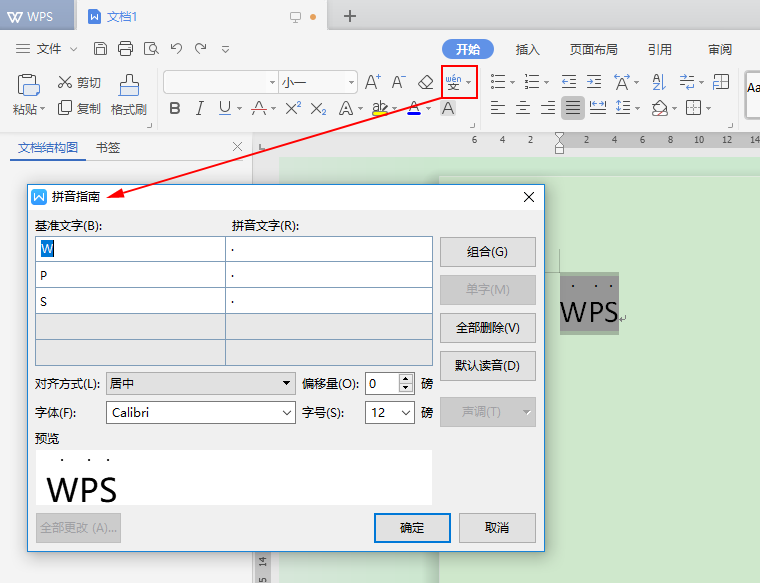
Task: Click 默认读音(D) button
Action: (x=488, y=365)
